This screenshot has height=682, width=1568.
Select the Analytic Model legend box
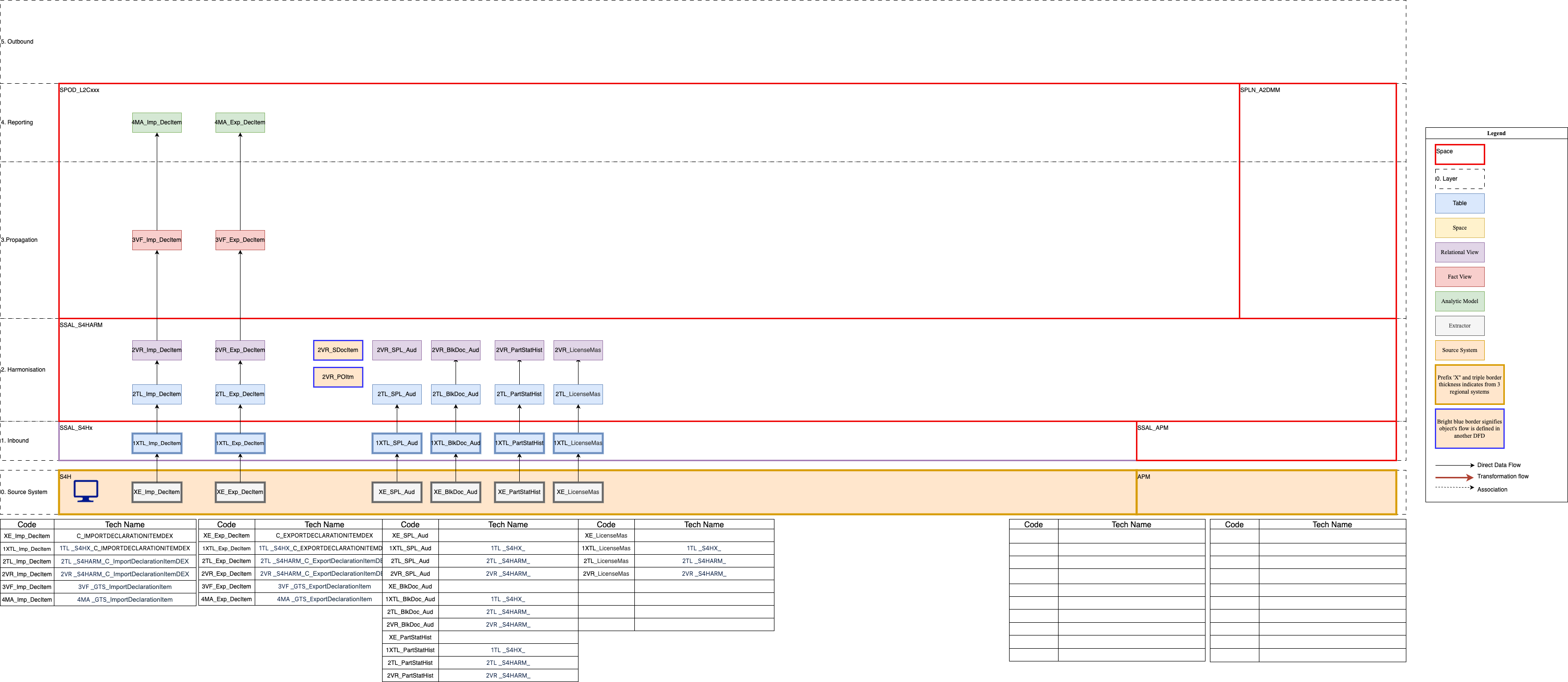pos(1460,301)
